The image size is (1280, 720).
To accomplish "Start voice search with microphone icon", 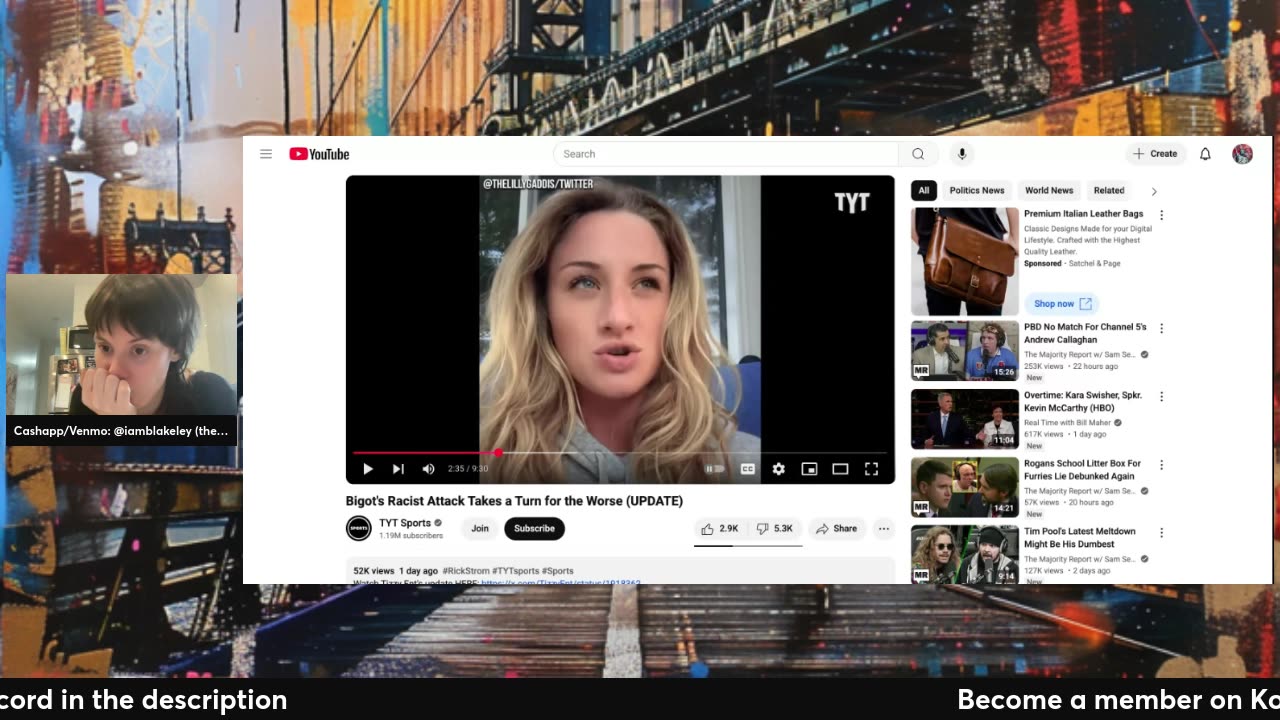I will point(962,154).
